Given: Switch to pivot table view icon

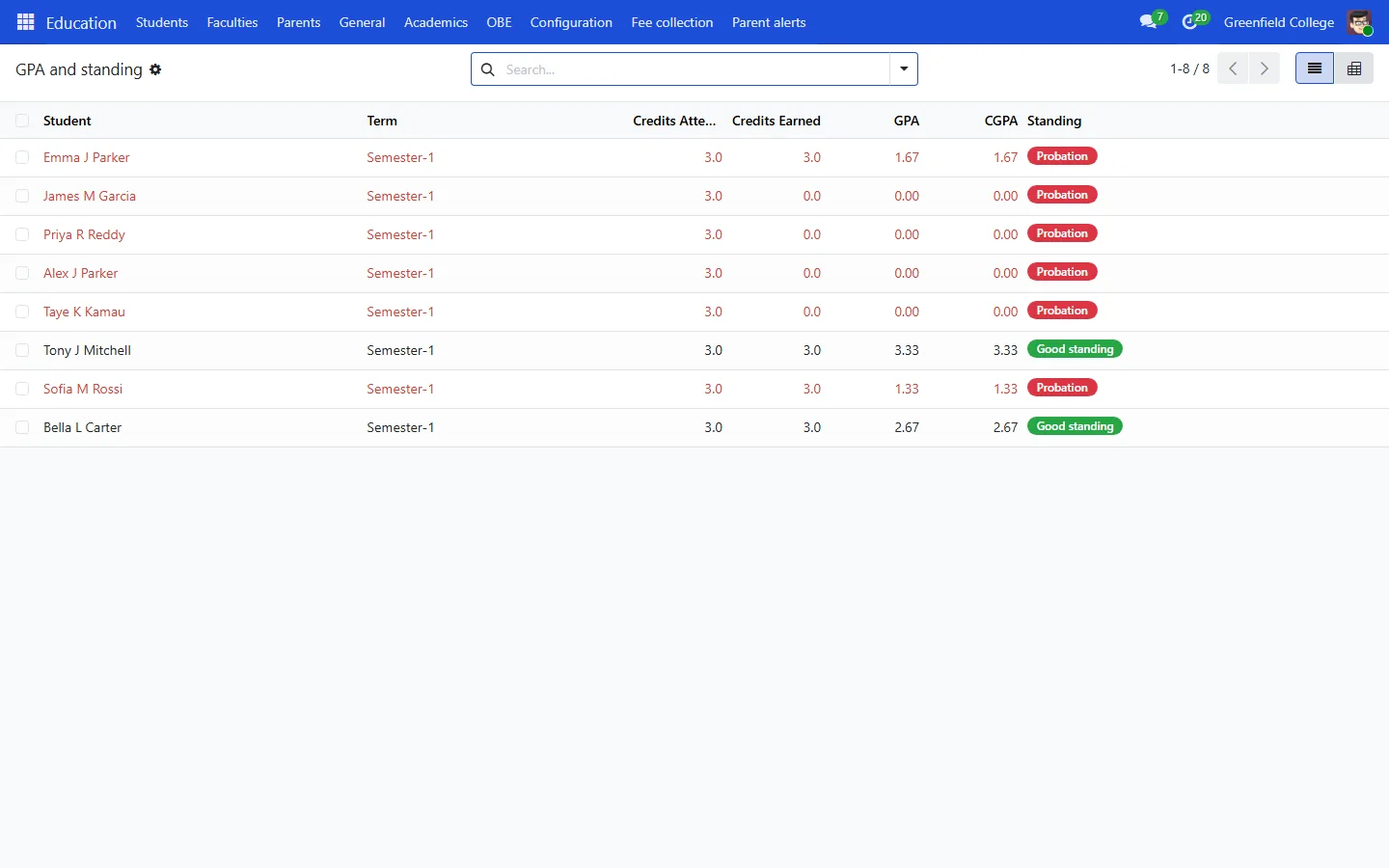Looking at the screenshot, I should click(1354, 68).
